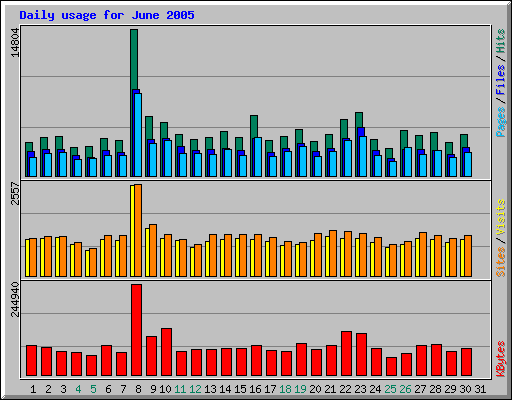
Task: Click the Files legend label
Action: click(500, 79)
